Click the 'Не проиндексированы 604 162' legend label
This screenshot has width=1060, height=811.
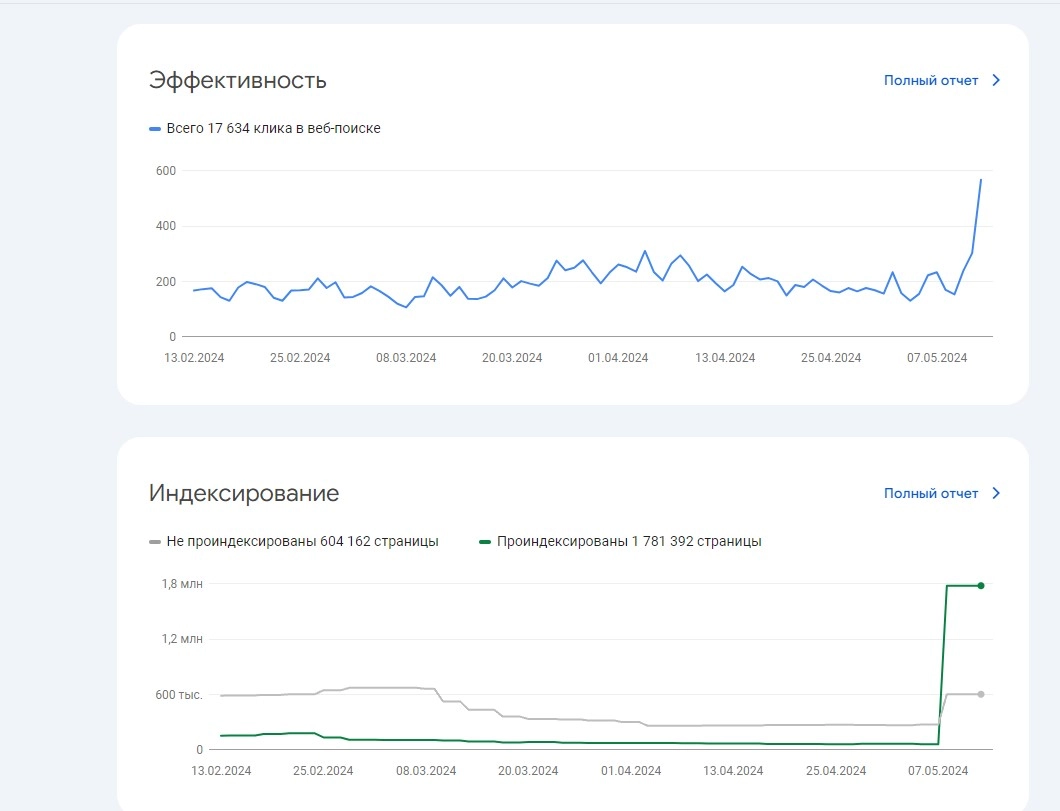tap(302, 541)
